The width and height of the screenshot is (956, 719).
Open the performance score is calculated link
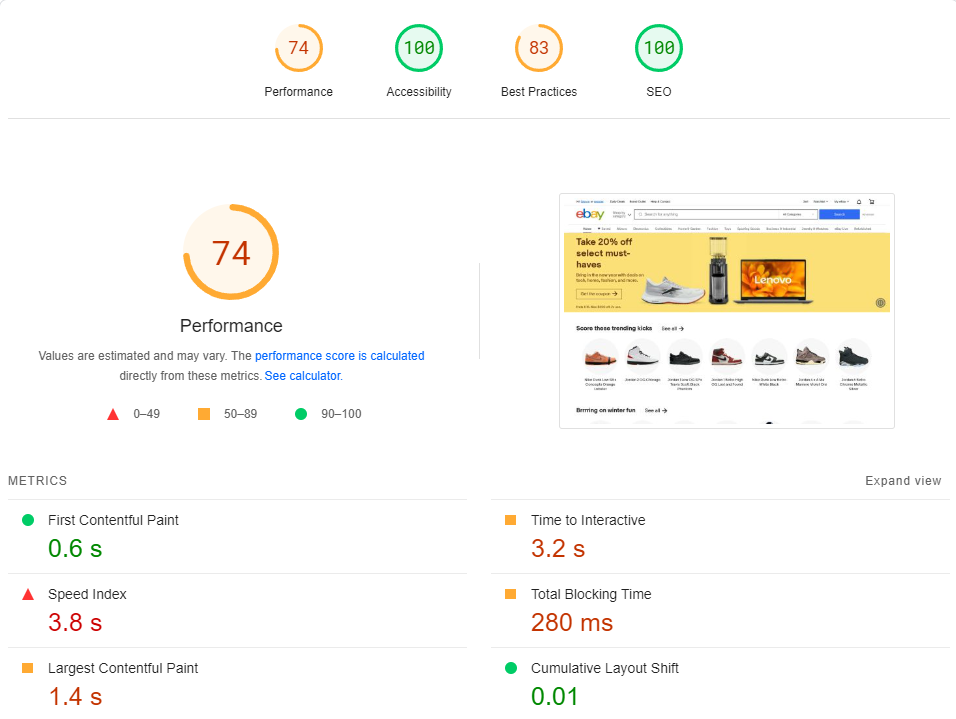340,355
